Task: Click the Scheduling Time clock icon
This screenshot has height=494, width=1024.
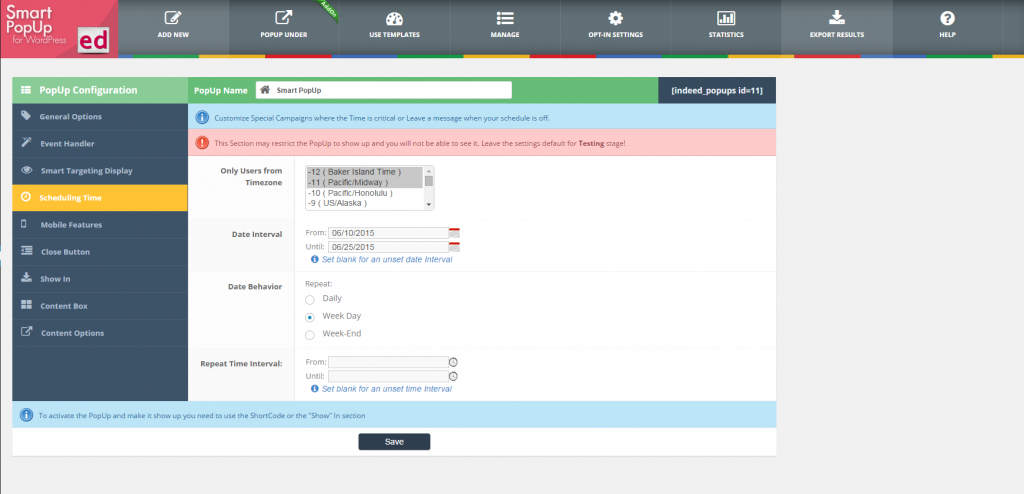Action: (25, 197)
